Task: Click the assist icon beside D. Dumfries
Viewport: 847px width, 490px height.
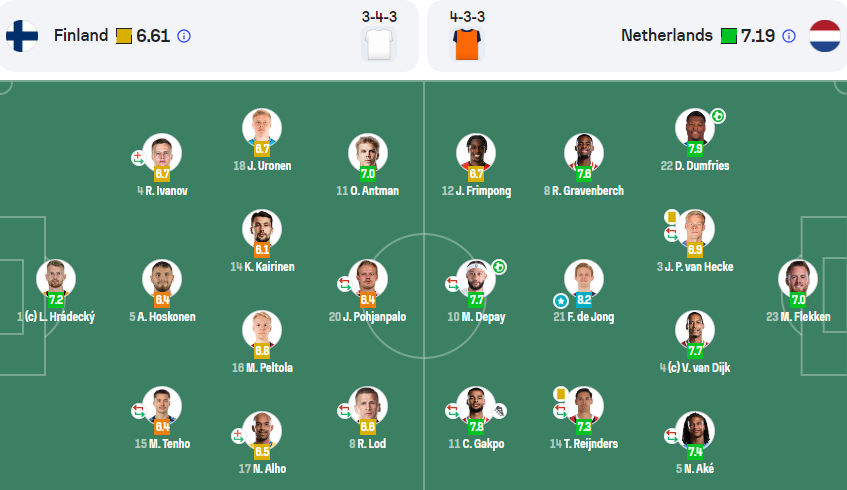Action: coord(717,116)
